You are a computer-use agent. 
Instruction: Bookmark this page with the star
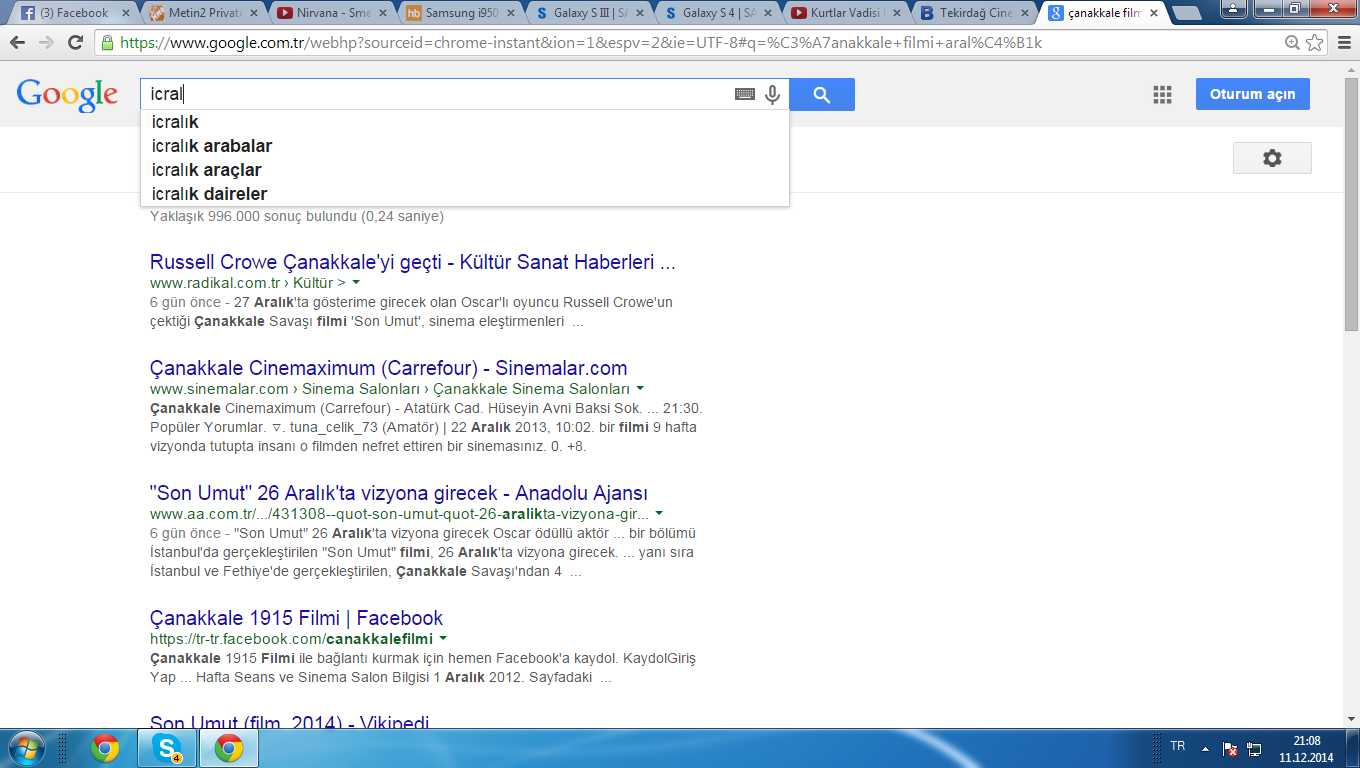1315,43
